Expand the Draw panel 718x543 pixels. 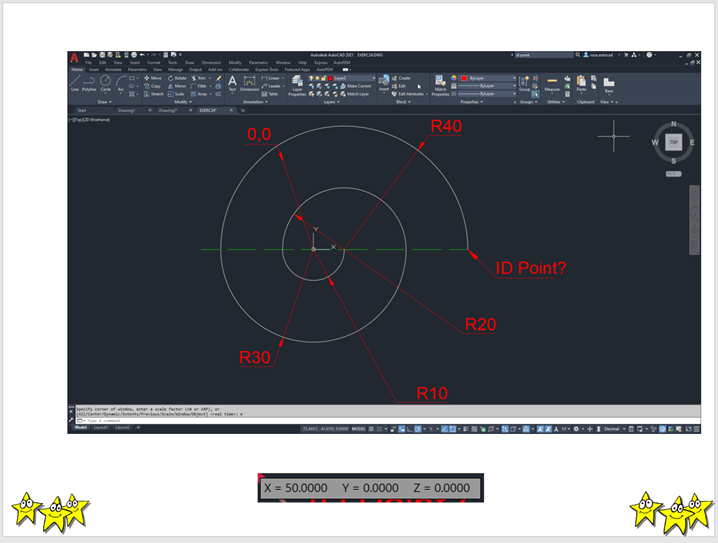coord(104,102)
